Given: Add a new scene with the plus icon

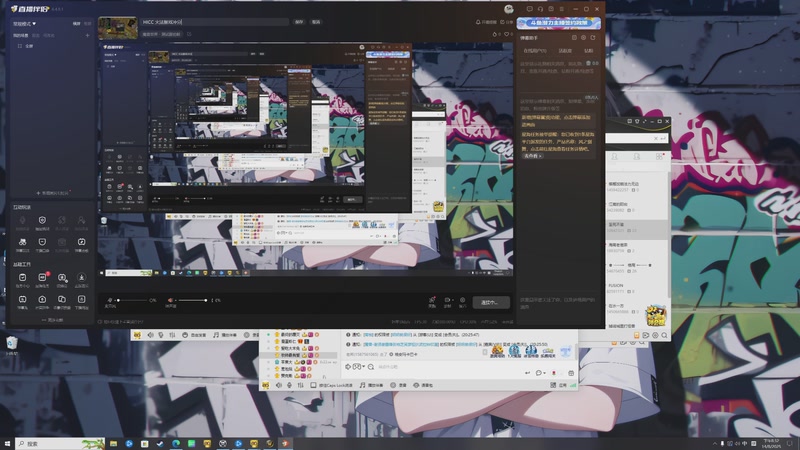Looking at the screenshot, I should 87,35.
